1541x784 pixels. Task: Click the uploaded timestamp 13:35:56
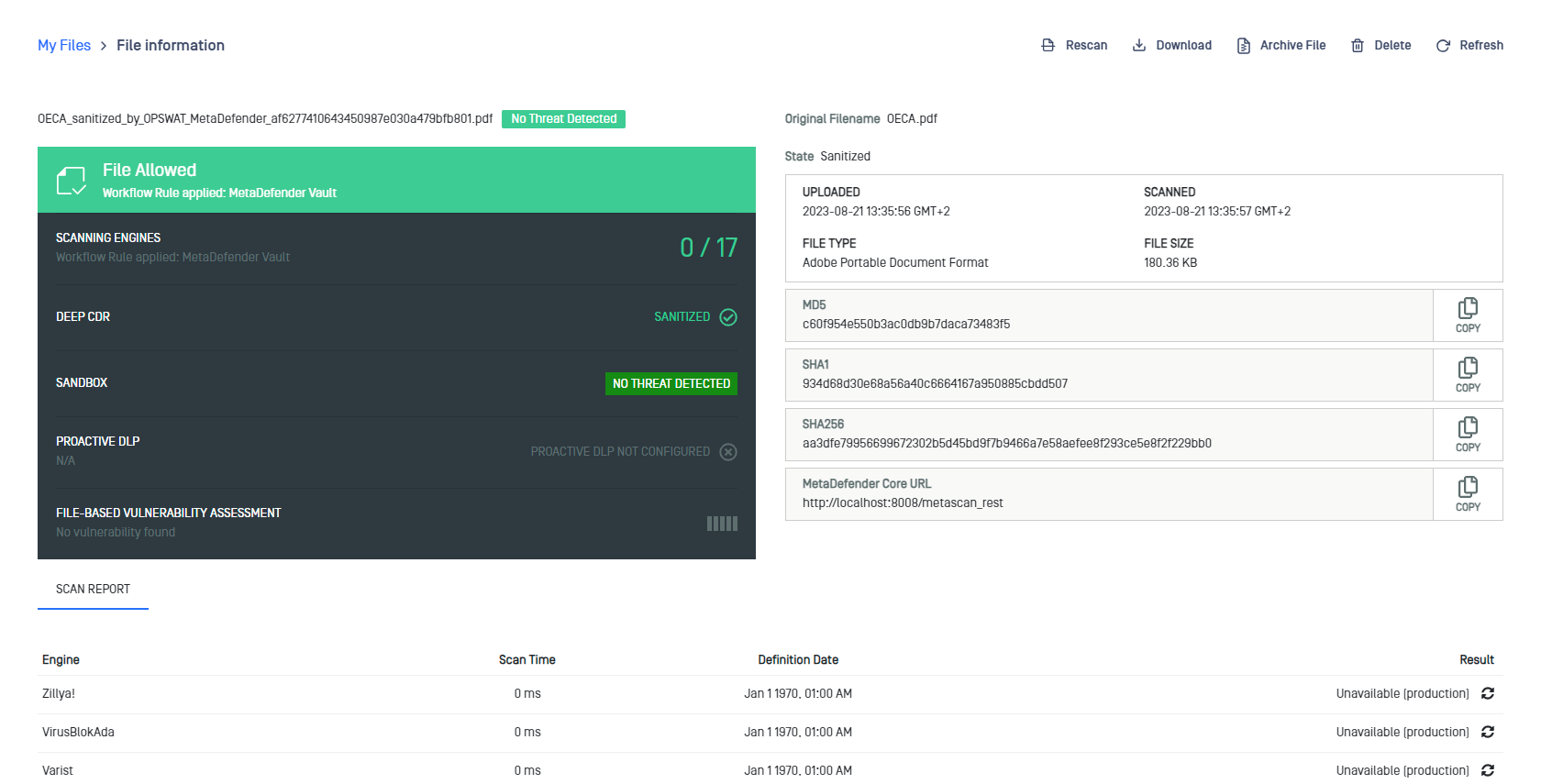(876, 212)
